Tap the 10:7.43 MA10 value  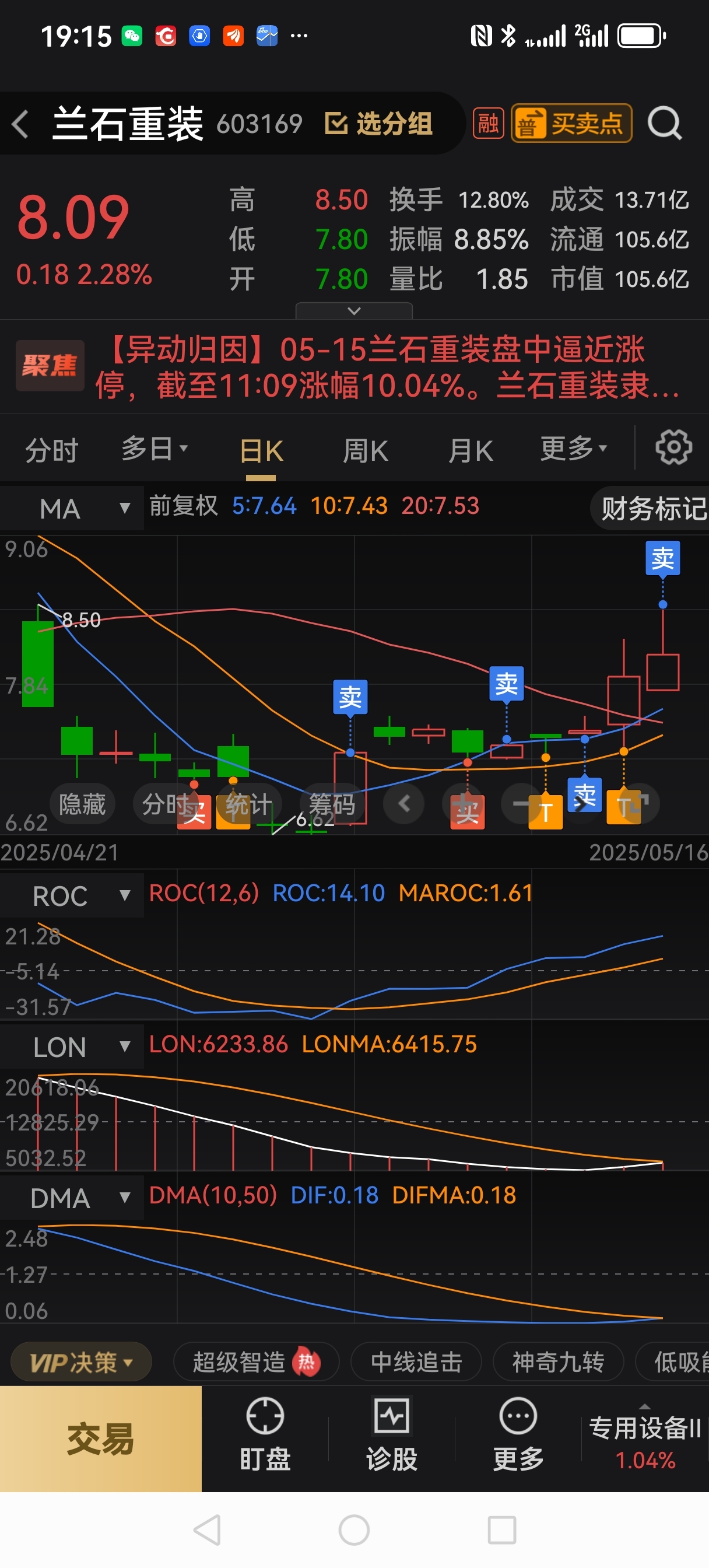point(349,506)
